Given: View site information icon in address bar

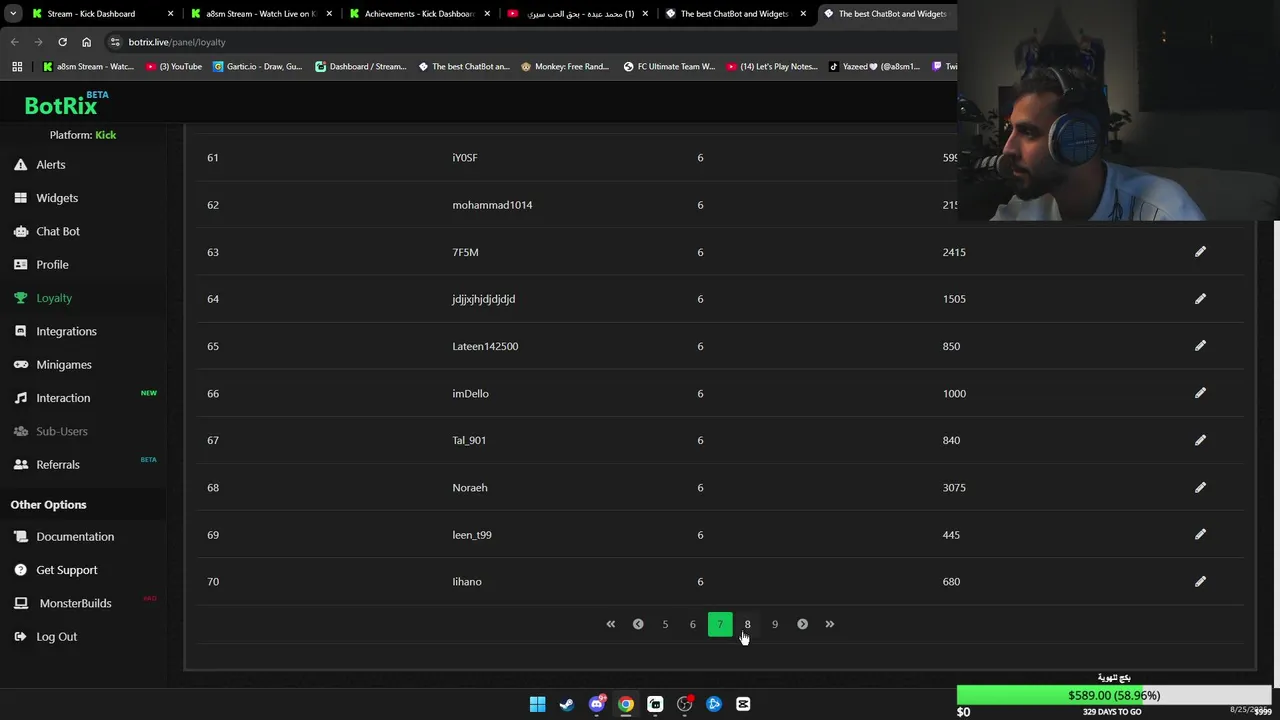Looking at the screenshot, I should point(115,42).
